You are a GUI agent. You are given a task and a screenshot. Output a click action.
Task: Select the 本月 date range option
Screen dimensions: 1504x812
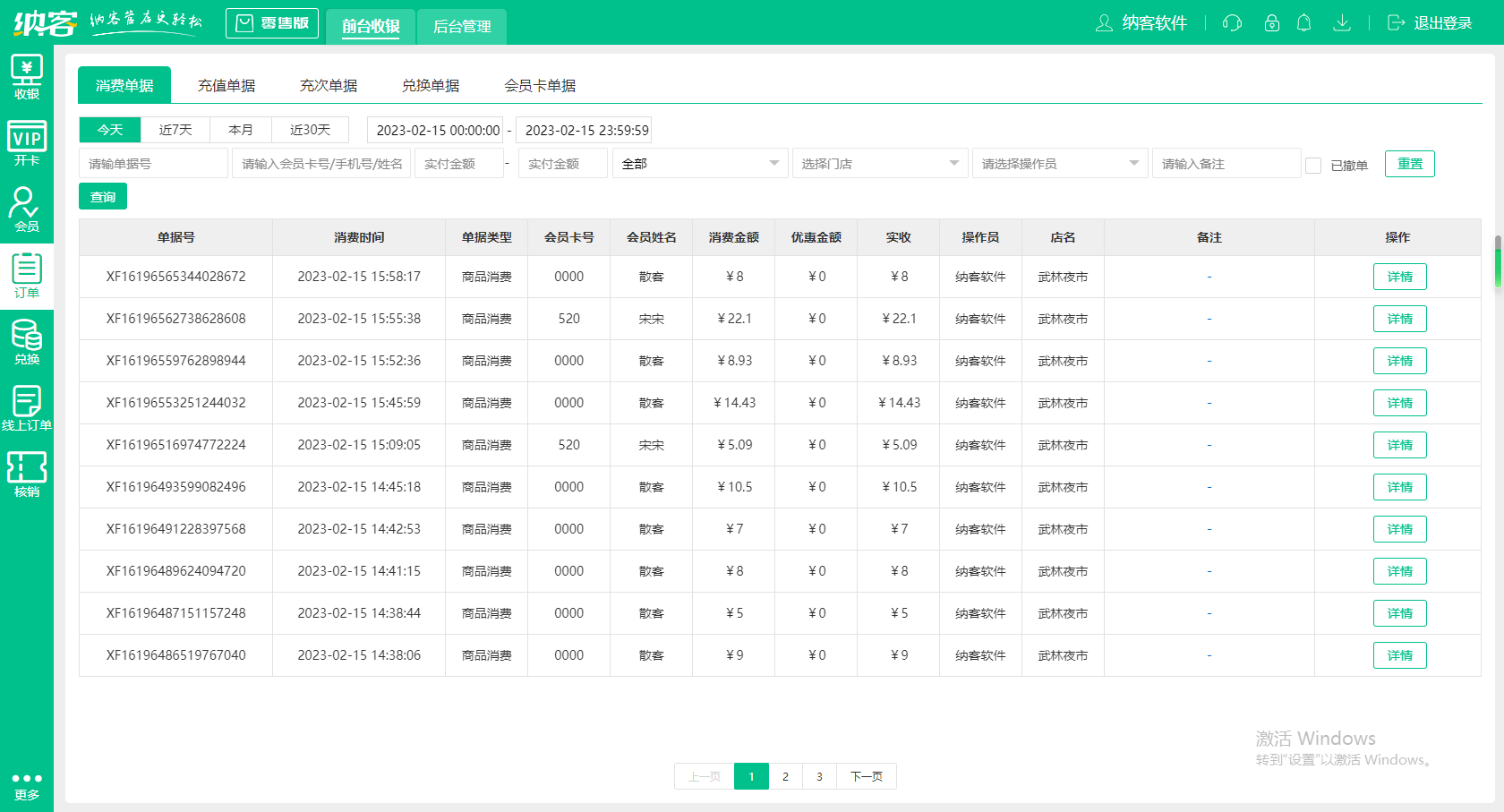(241, 130)
